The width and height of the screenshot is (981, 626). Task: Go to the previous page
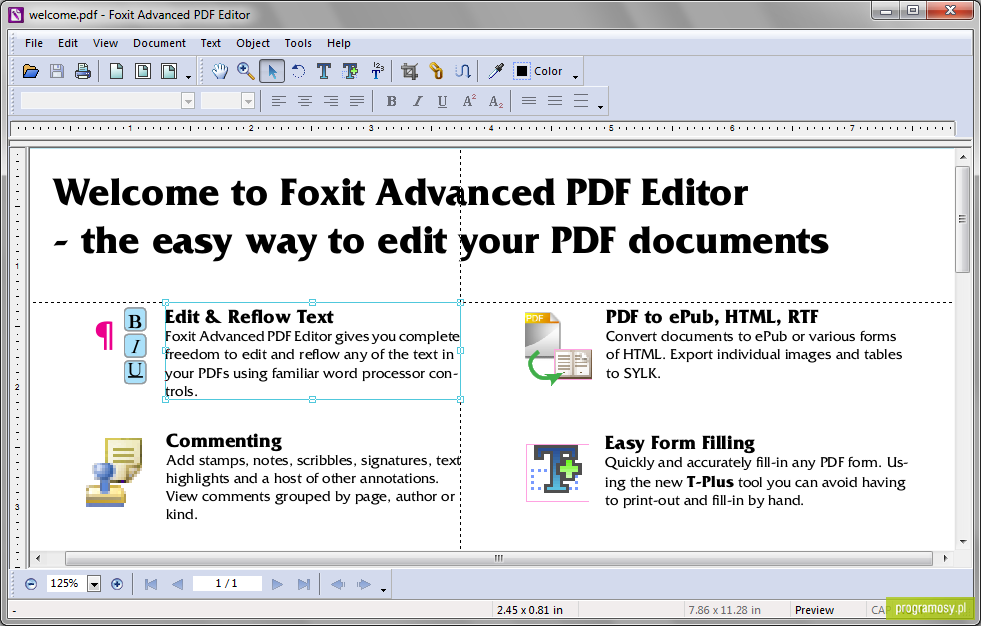point(178,584)
